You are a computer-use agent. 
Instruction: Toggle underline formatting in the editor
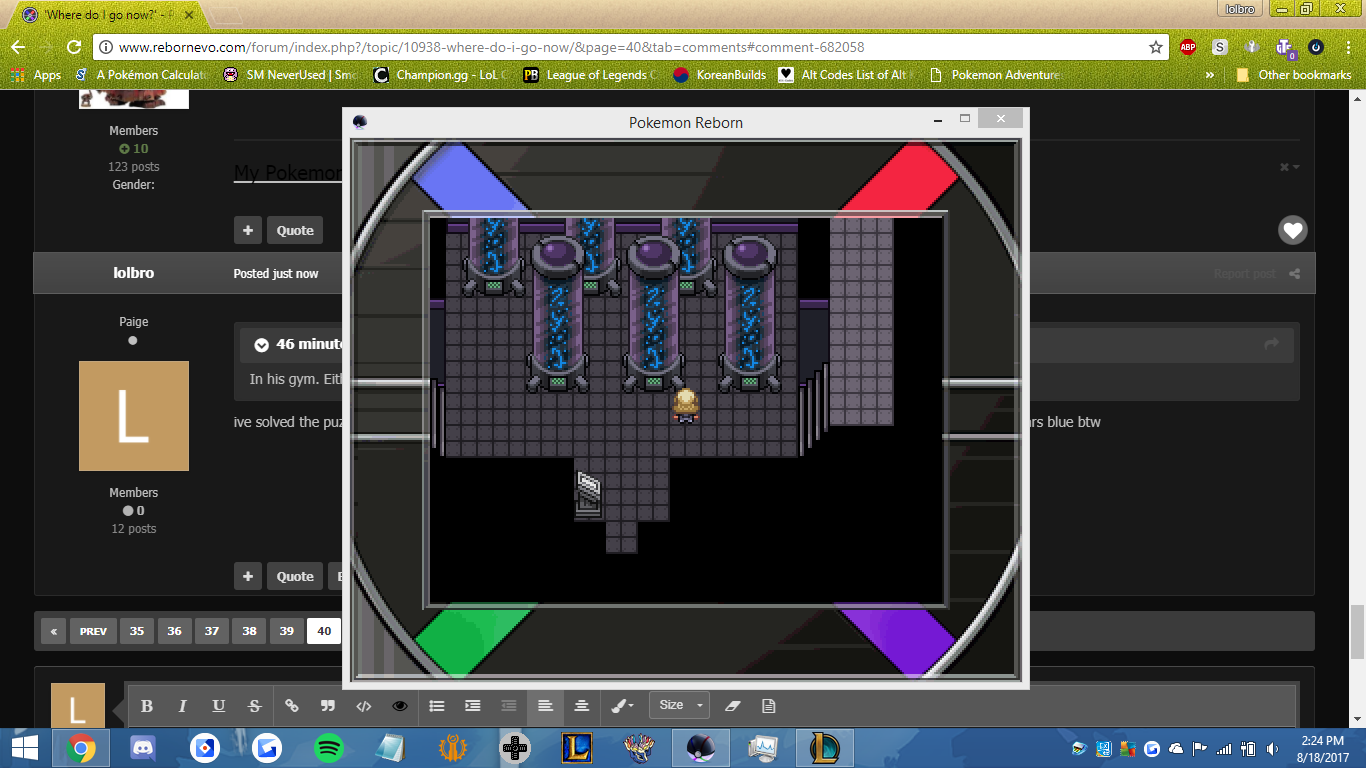(218, 706)
